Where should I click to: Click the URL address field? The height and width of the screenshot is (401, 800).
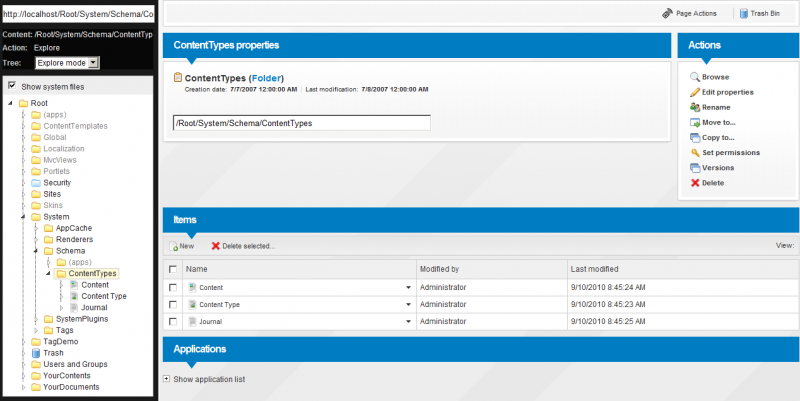[x=78, y=14]
